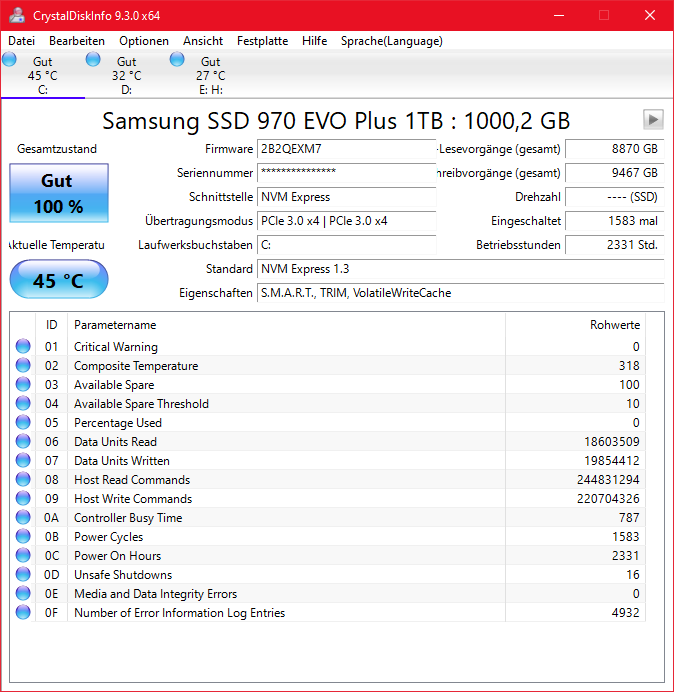Close the CrystalDiskInfo window

tap(650, 15)
